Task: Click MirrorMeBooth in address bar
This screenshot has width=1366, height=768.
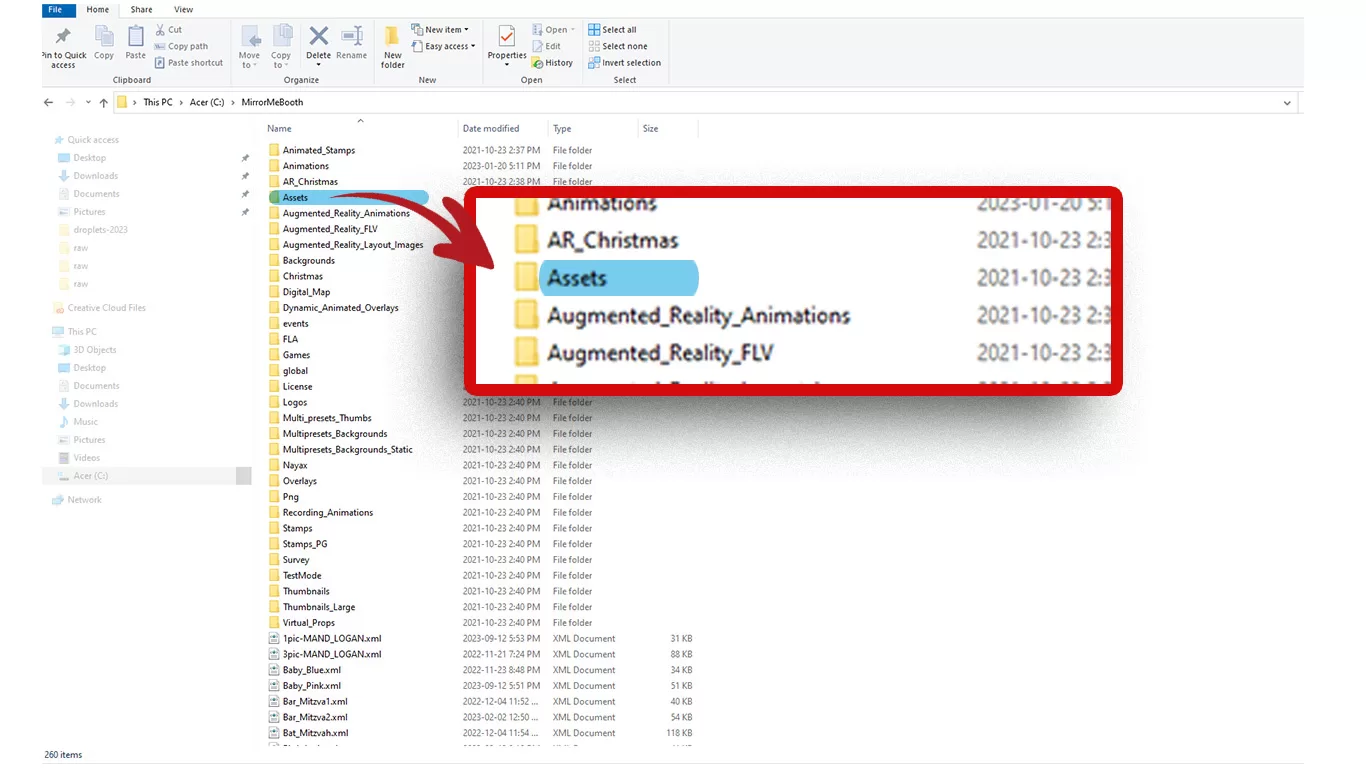Action: coord(272,102)
